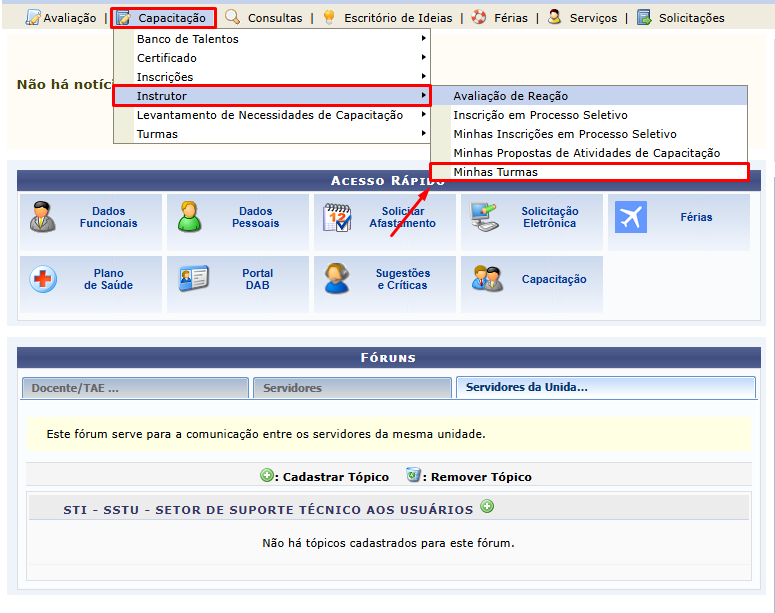The height and width of the screenshot is (613, 775).
Task: Click 'Não há tópicos cadastrados para este fórum' text
Action: coord(388,543)
